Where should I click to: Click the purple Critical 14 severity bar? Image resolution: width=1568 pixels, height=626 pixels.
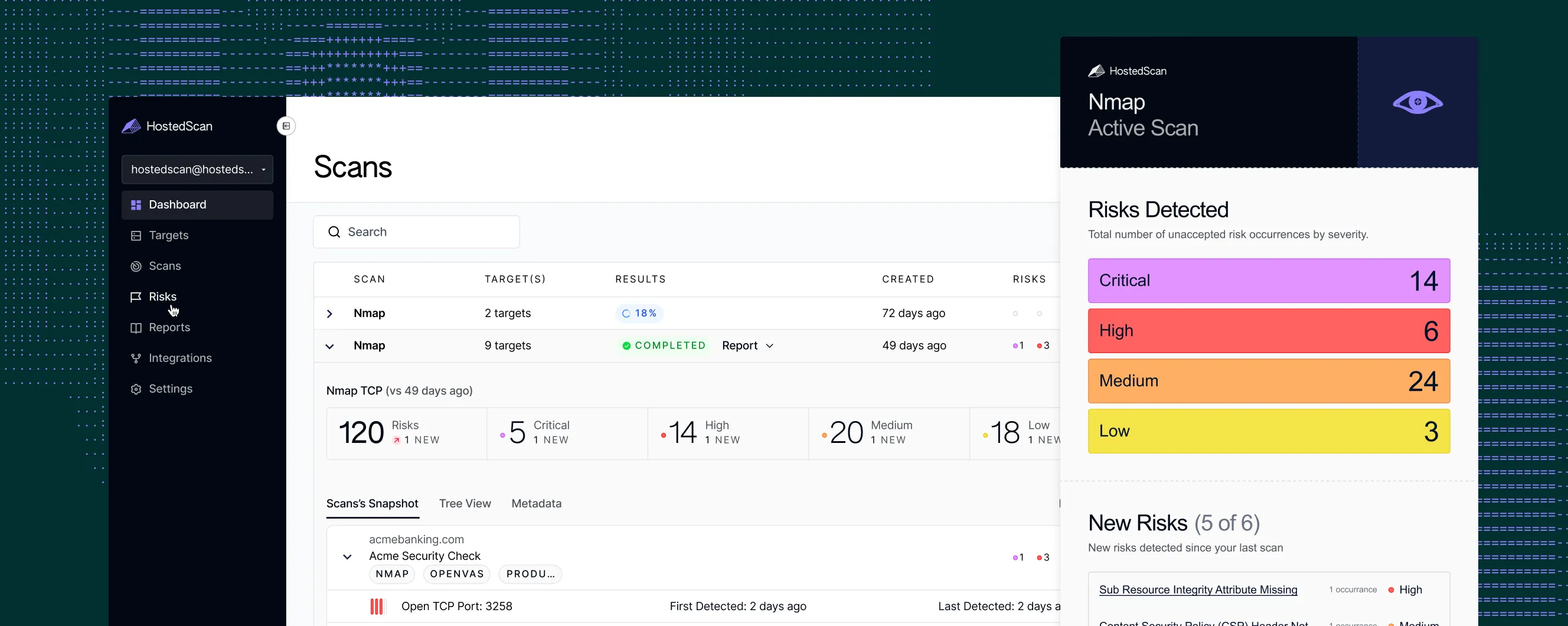(1269, 281)
